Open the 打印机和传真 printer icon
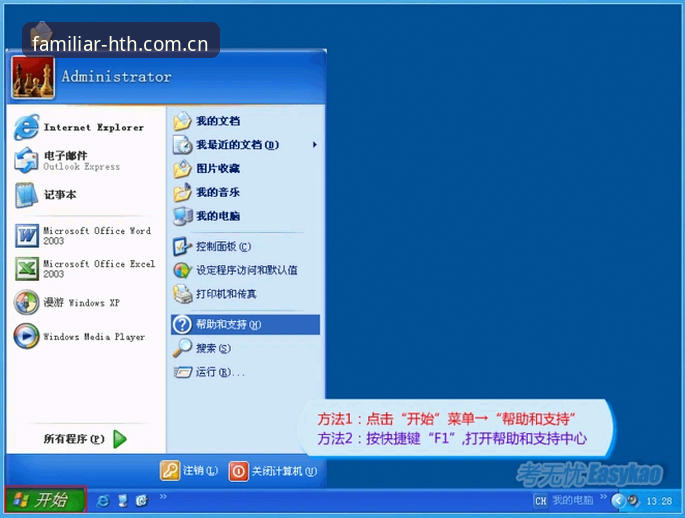Image resolution: width=685 pixels, height=518 pixels. pyautogui.click(x=182, y=294)
